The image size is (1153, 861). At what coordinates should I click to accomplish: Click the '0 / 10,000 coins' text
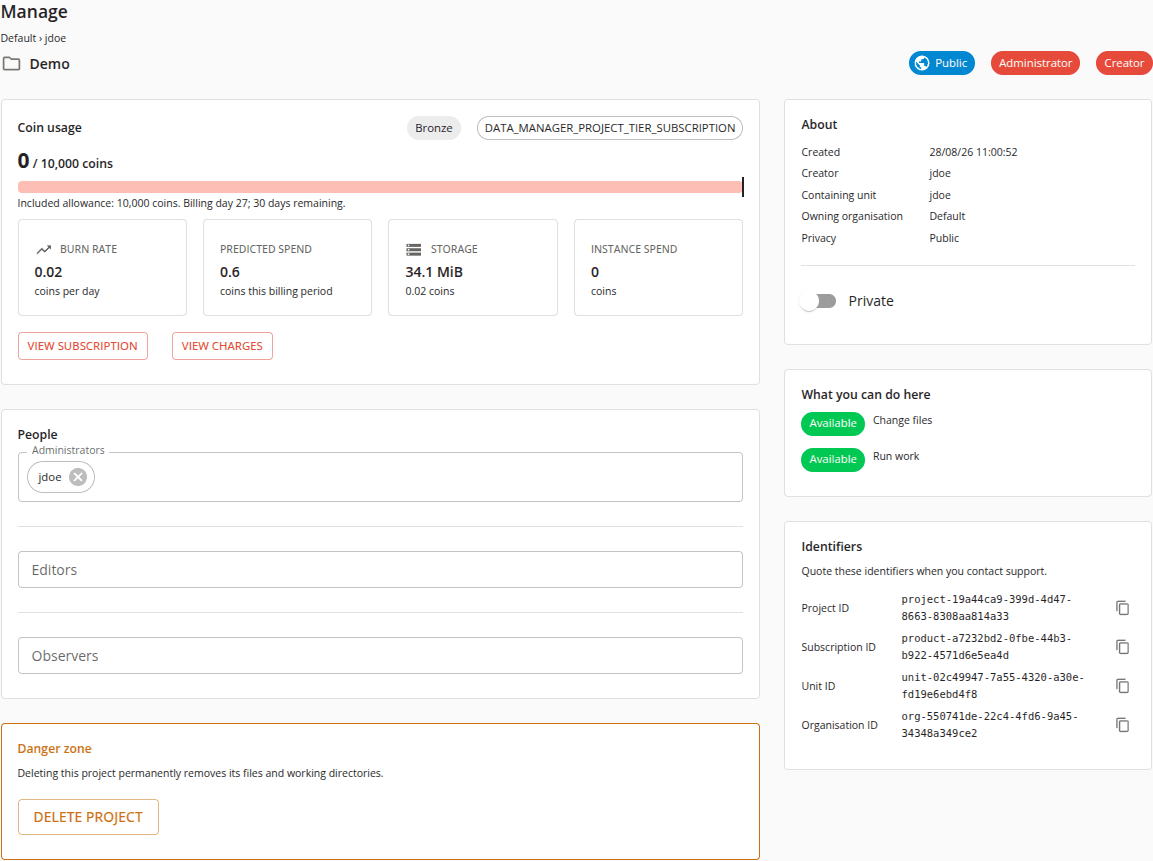pyautogui.click(x=65, y=162)
